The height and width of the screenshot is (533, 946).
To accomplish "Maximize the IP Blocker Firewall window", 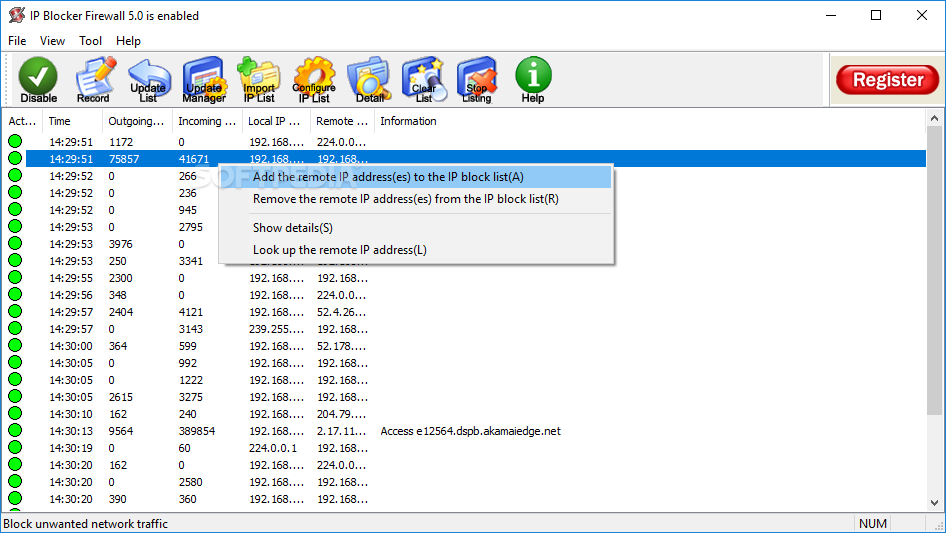I will click(x=876, y=15).
